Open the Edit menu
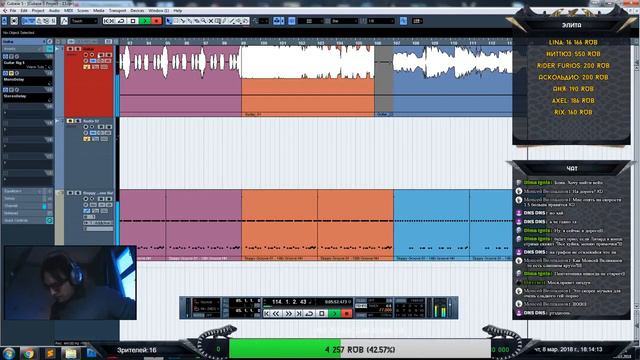Viewport: 640px width, 360px height. pos(24,10)
